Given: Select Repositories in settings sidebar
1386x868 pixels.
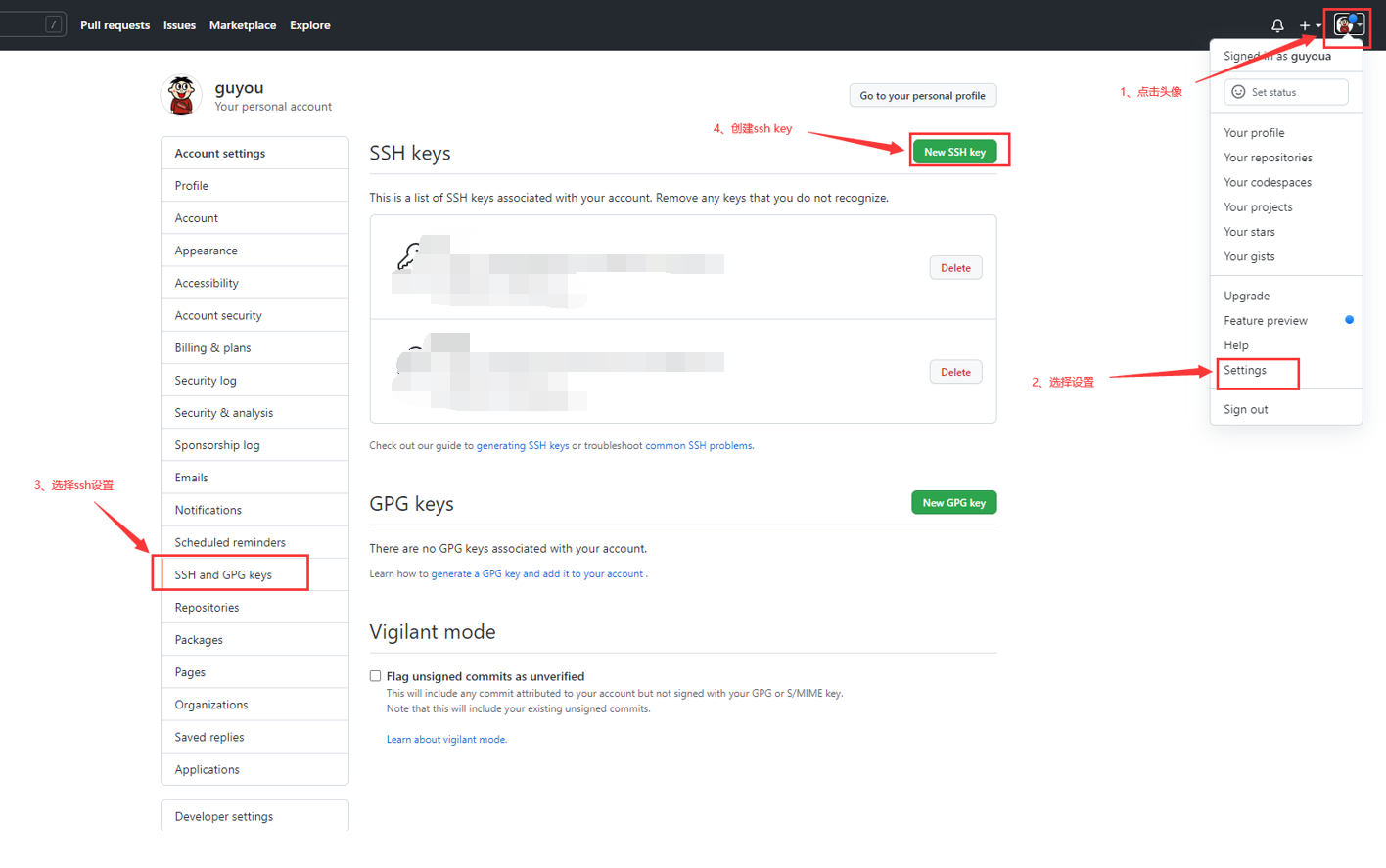Looking at the screenshot, I should tap(254, 607).
